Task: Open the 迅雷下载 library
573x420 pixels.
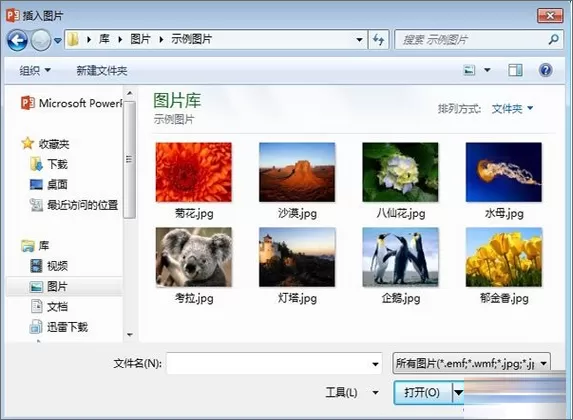Action: (x=58, y=326)
